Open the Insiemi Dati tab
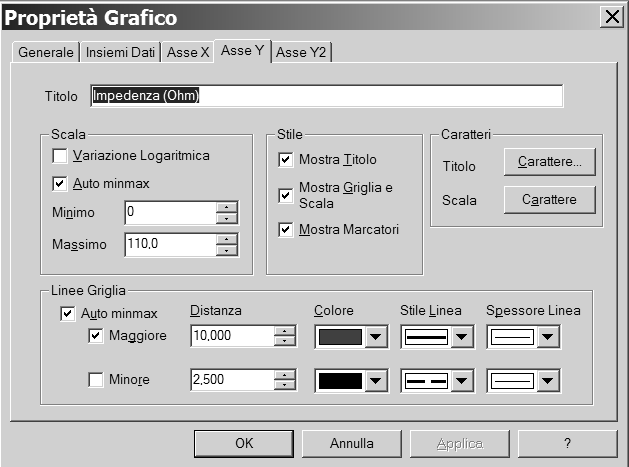The width and height of the screenshot is (629, 467). [x=120, y=52]
